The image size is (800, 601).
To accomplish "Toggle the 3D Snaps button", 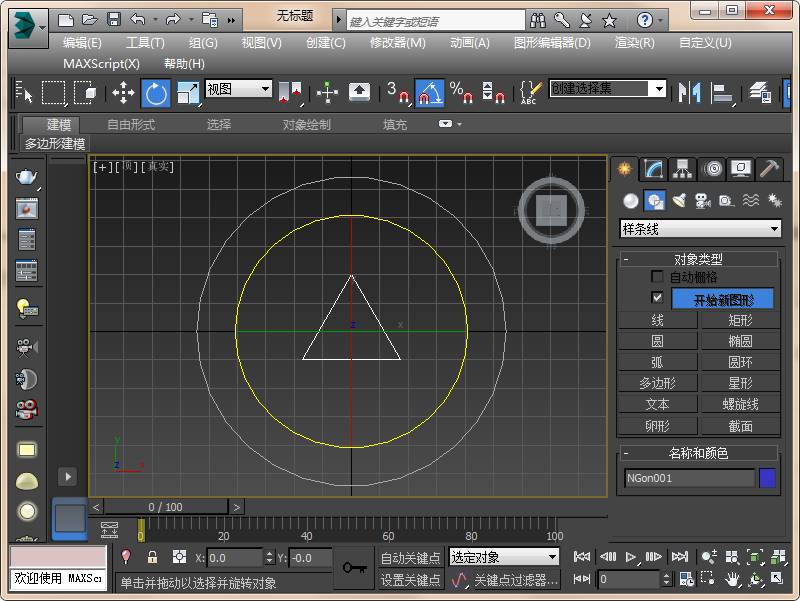I will coord(397,93).
